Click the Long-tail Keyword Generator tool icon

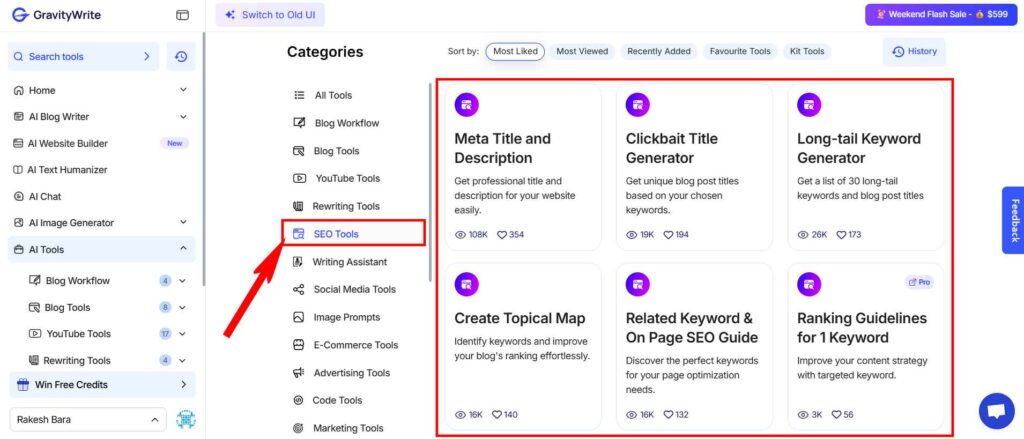(x=809, y=105)
